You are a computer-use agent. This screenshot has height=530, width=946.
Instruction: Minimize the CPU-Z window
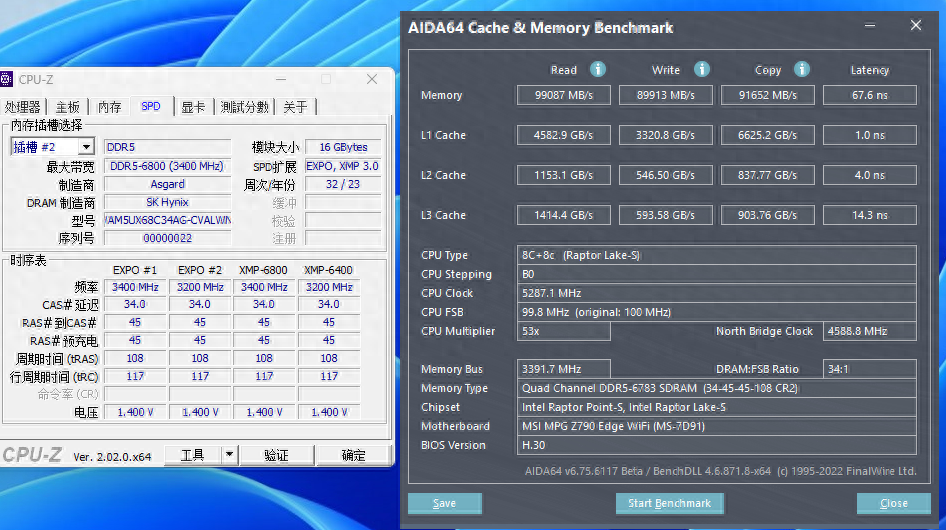click(281, 79)
